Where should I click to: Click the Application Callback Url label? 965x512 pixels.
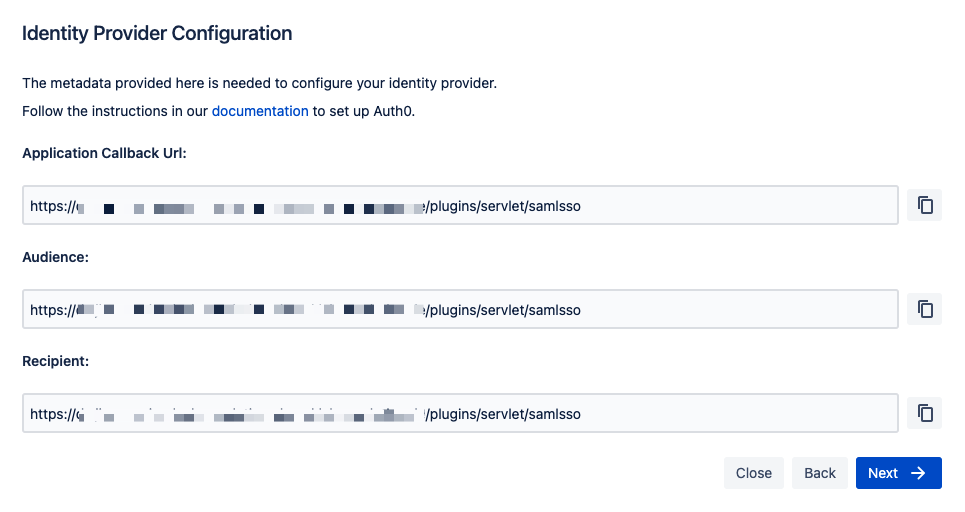[104, 153]
